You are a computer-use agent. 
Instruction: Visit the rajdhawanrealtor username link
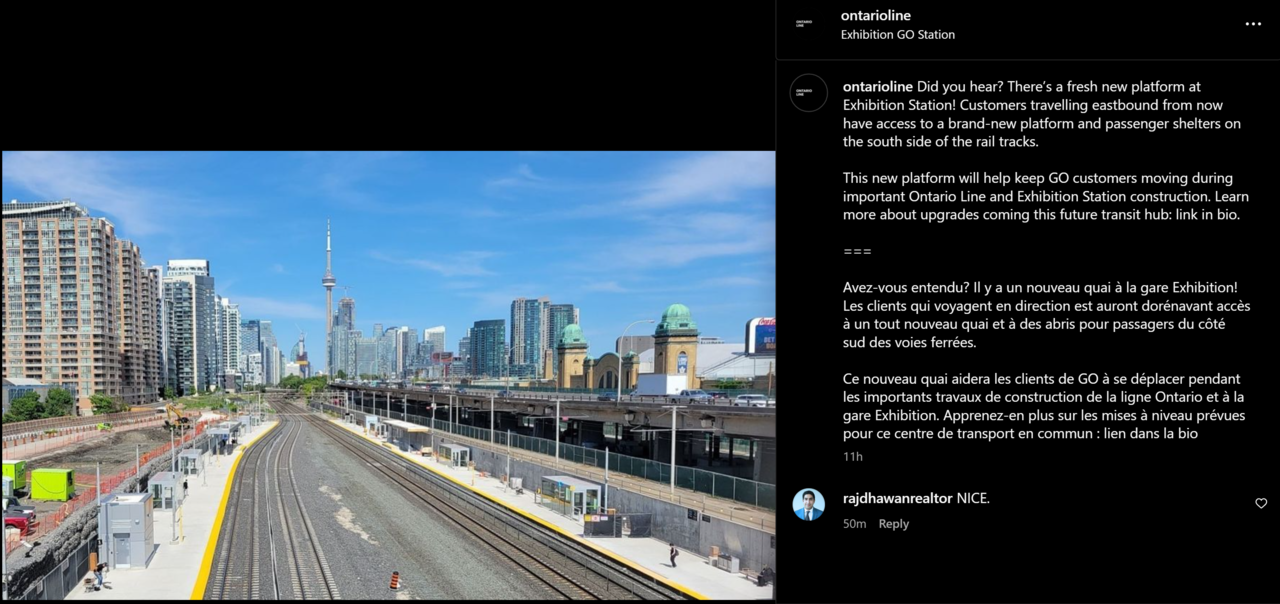click(898, 498)
